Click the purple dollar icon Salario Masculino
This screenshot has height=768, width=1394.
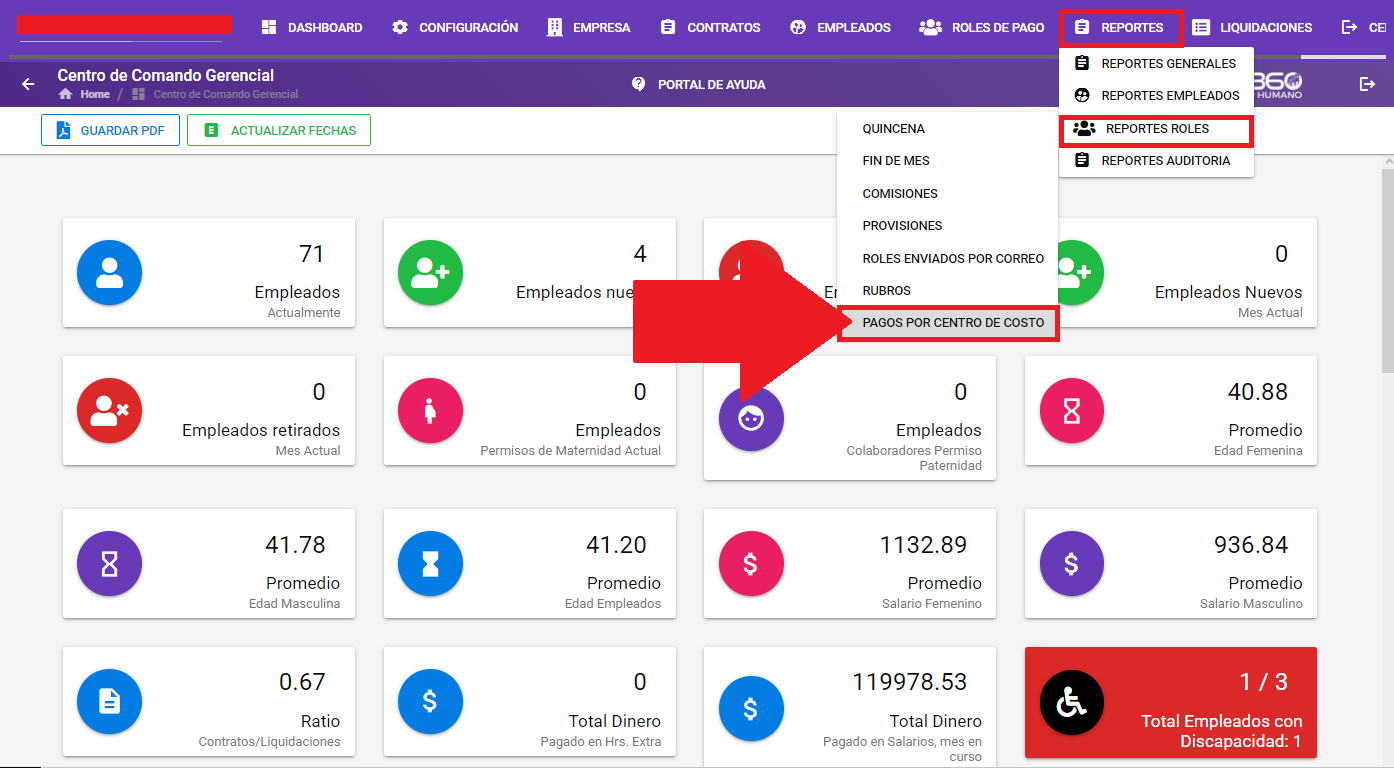(1072, 564)
